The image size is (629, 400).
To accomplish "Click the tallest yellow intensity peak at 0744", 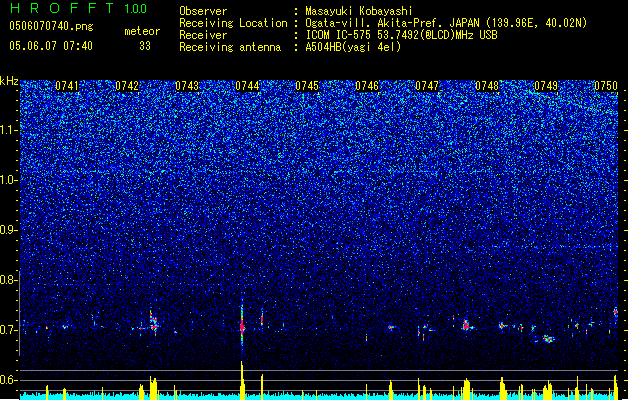I will pyautogui.click(x=242, y=380).
